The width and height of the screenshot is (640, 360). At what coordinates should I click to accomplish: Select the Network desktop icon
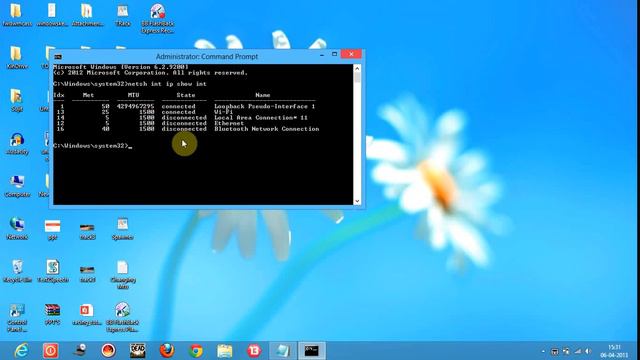click(17, 229)
